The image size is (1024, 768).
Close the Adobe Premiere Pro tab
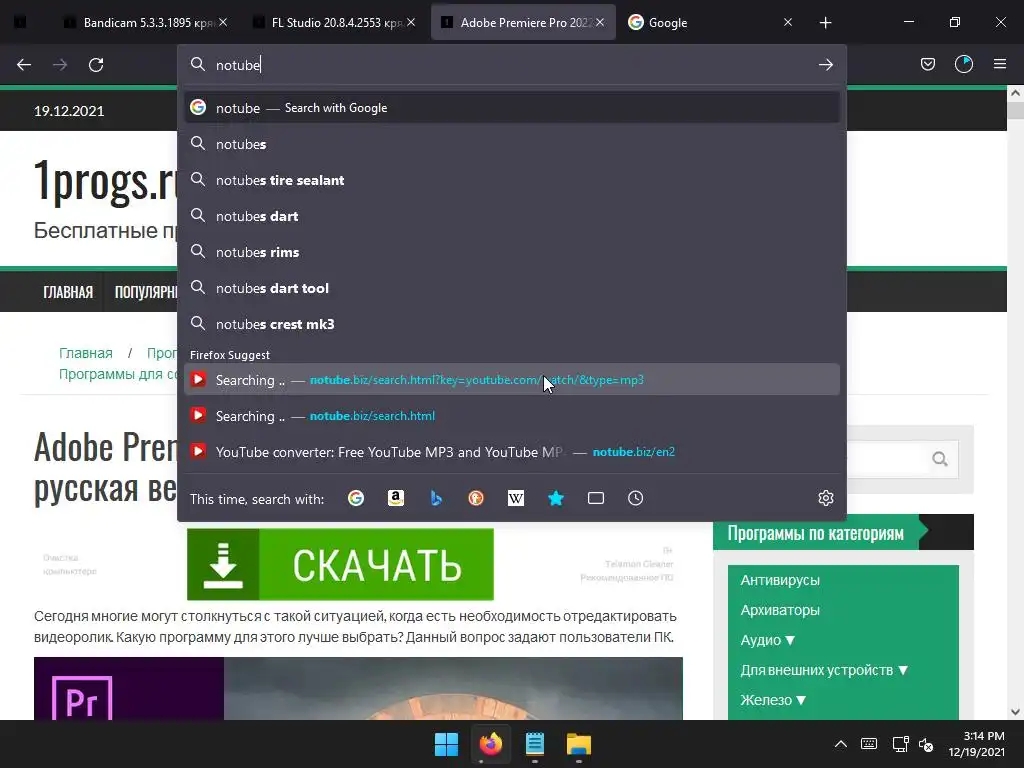[x=600, y=22]
